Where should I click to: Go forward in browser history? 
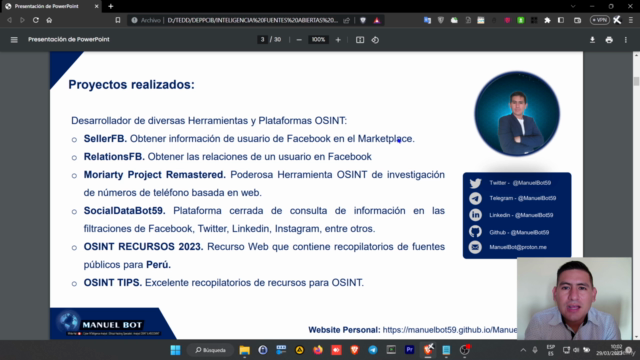[x=22, y=20]
